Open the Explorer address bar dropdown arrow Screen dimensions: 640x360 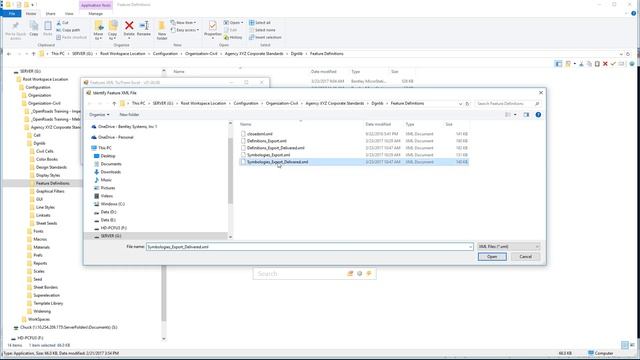[621, 54]
